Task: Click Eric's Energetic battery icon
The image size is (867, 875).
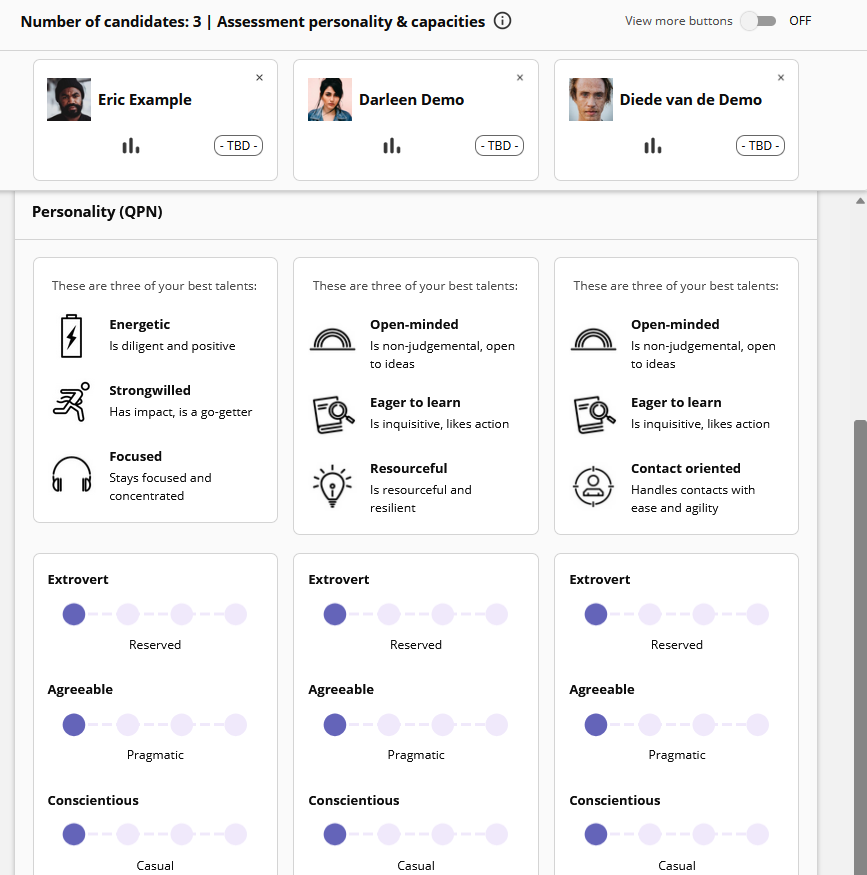Action: (71, 336)
